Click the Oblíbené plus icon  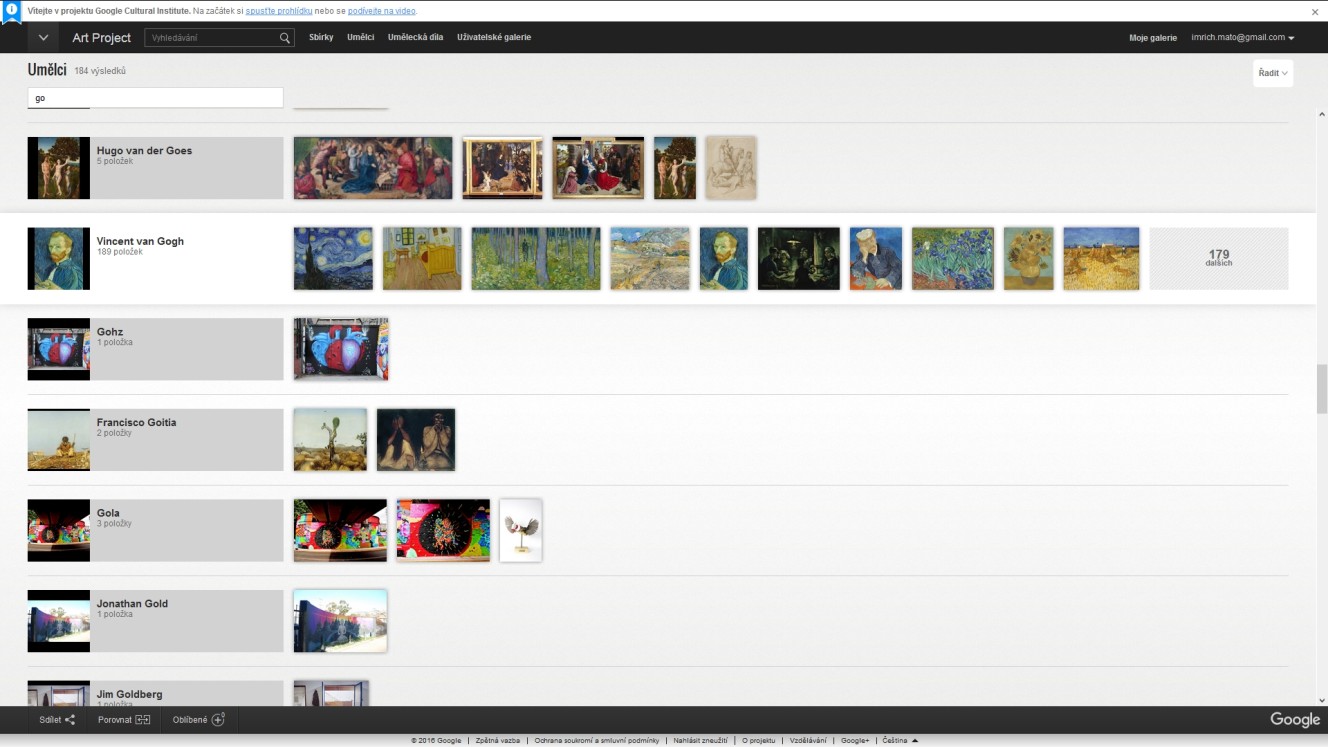218,720
